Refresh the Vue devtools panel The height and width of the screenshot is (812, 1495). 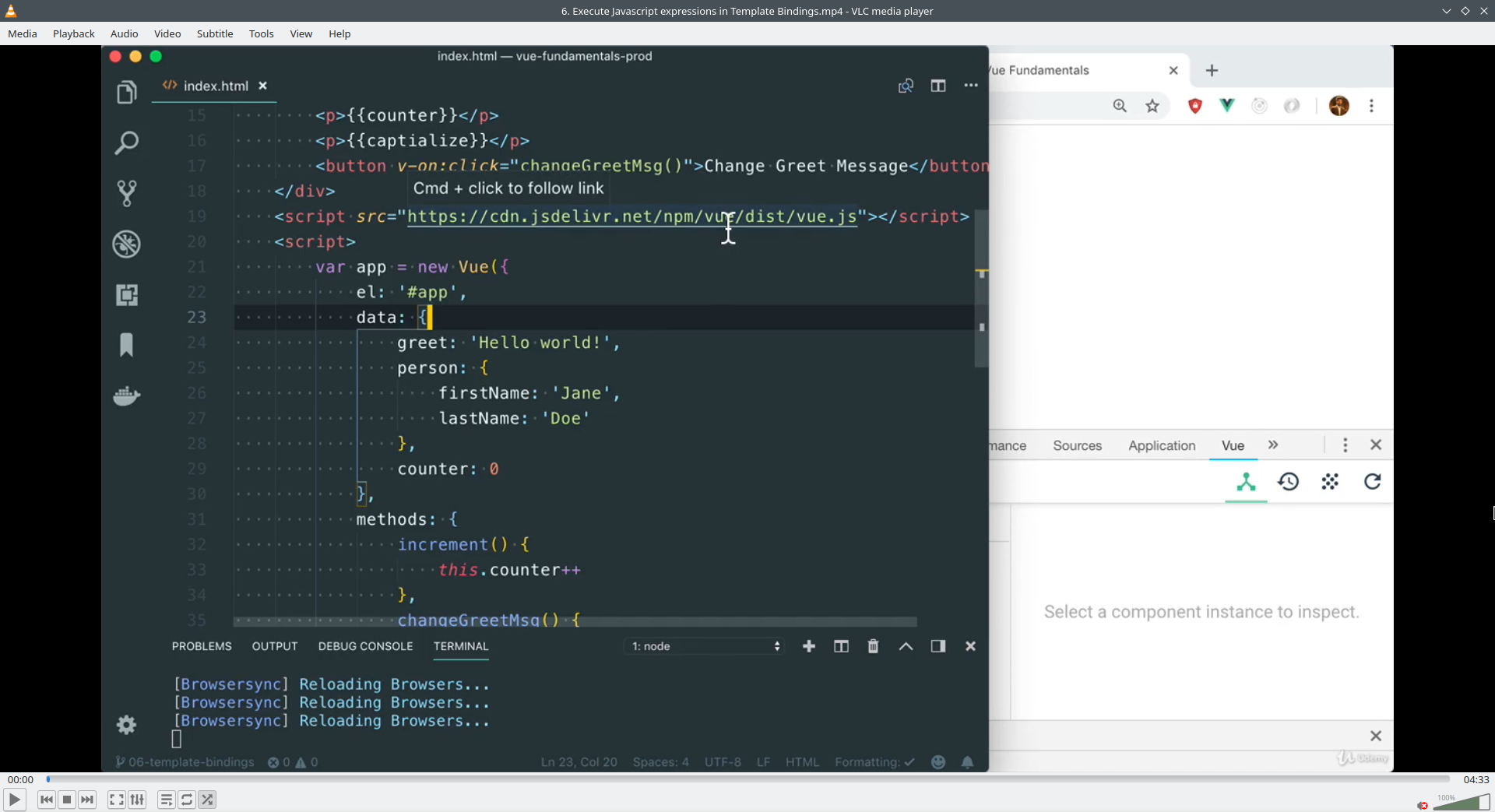pyautogui.click(x=1372, y=482)
